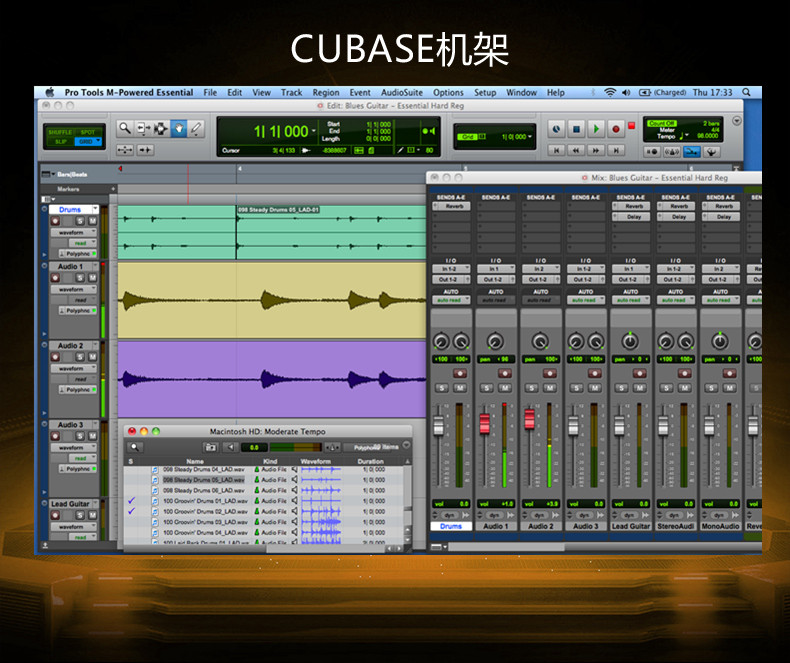Open main counter format dropdown
790x663 pixels.
click(x=313, y=131)
